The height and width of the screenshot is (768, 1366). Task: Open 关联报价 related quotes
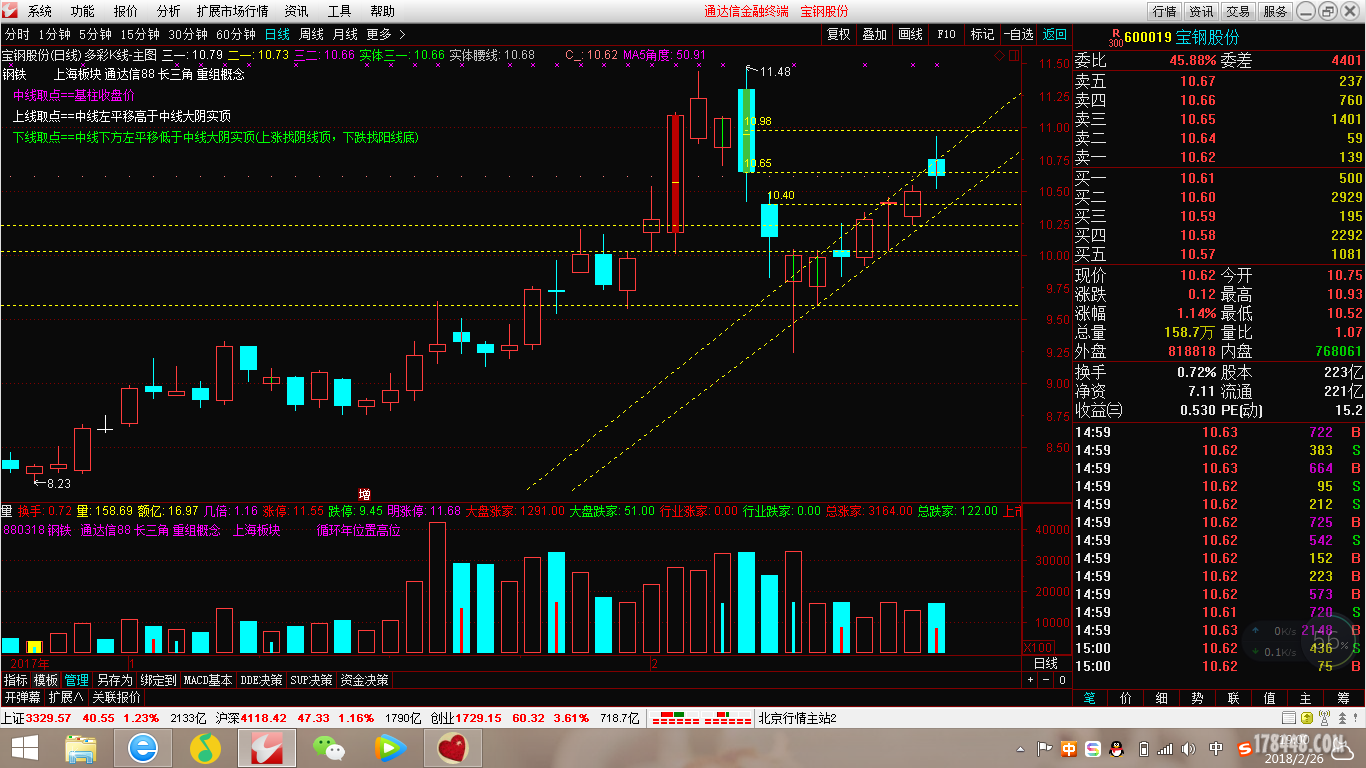pos(117,697)
